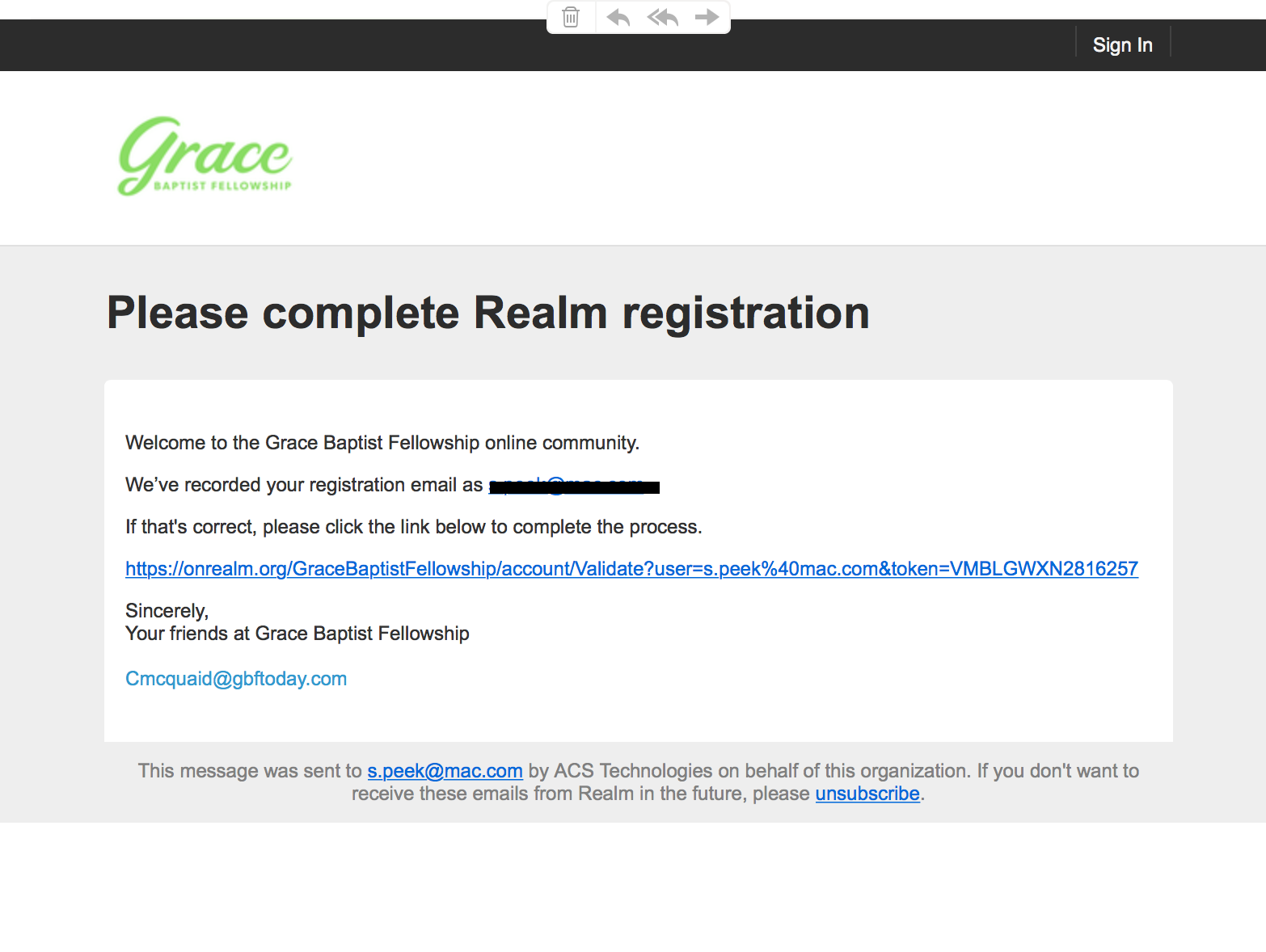1266x952 pixels.
Task: Reply all with the double arrow icon
Action: (663, 17)
